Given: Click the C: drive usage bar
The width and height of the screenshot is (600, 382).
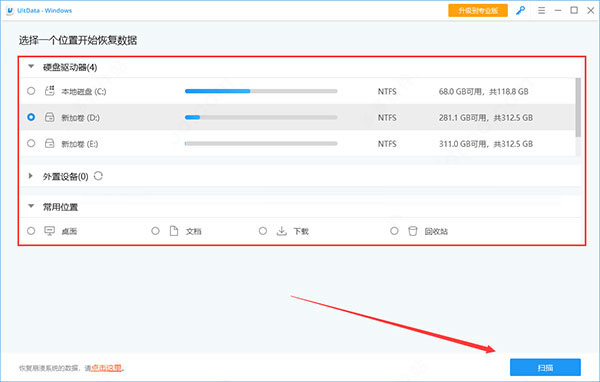Looking at the screenshot, I should click(x=261, y=91).
